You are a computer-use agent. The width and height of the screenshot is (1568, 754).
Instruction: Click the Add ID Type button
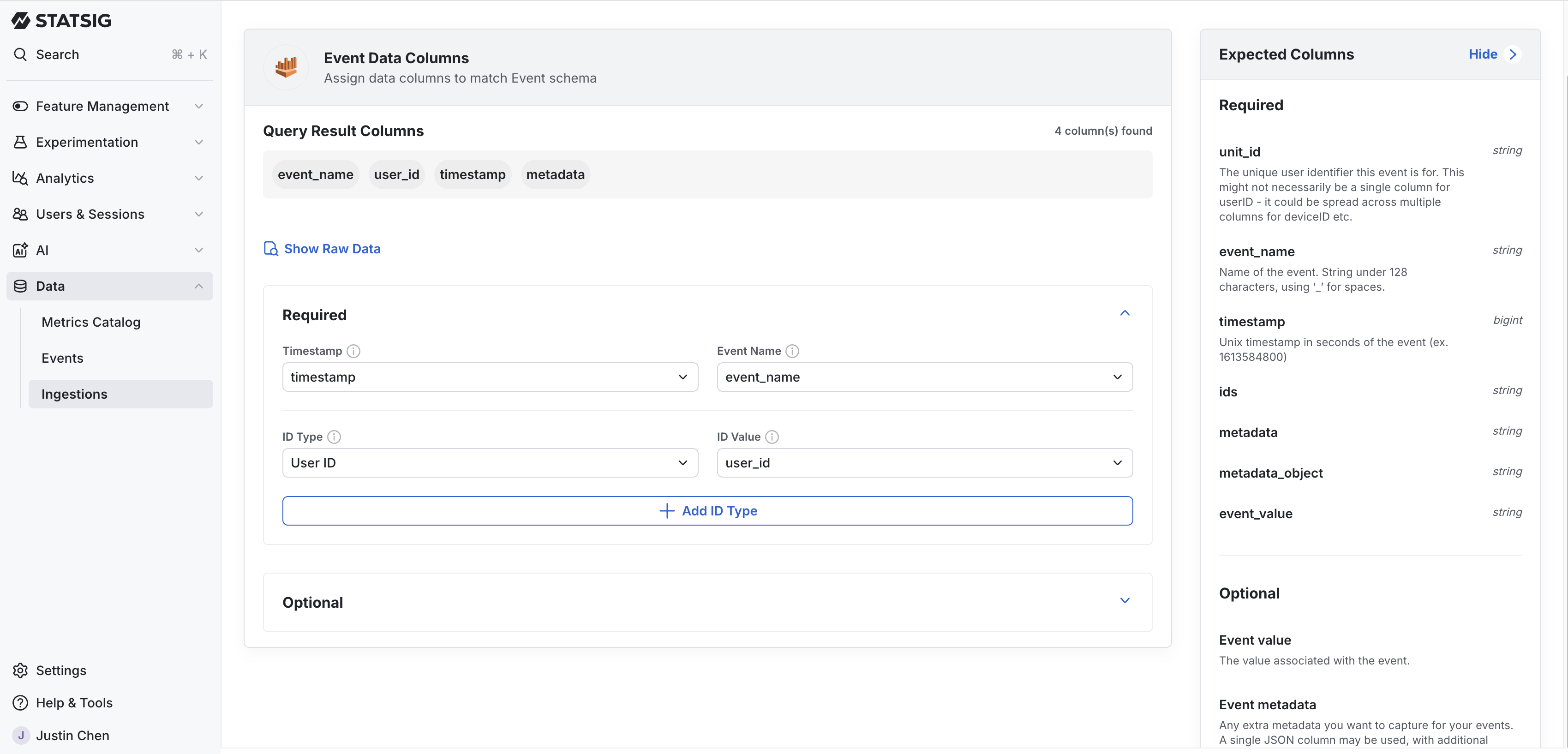707,510
